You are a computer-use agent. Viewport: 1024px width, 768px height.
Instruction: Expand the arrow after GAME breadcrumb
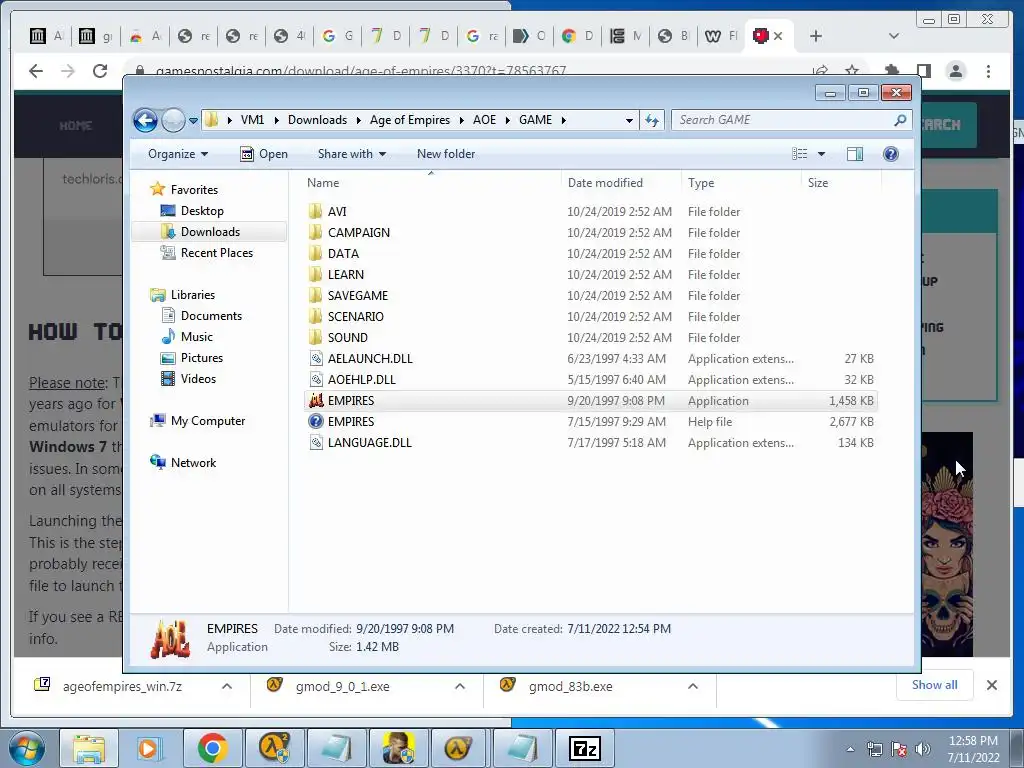(564, 120)
